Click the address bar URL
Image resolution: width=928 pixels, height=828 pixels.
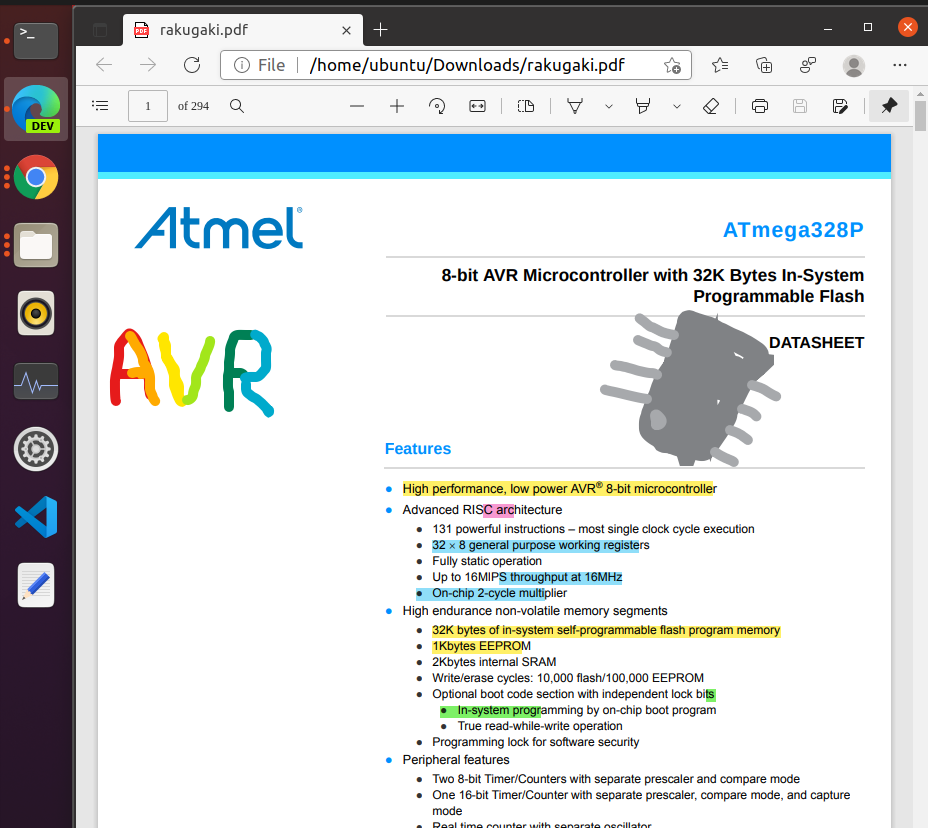pyautogui.click(x=467, y=65)
